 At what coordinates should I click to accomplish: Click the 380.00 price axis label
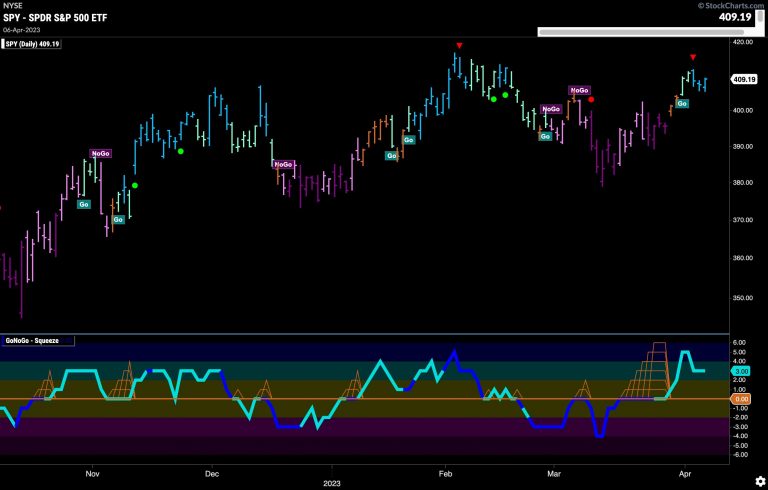(743, 182)
